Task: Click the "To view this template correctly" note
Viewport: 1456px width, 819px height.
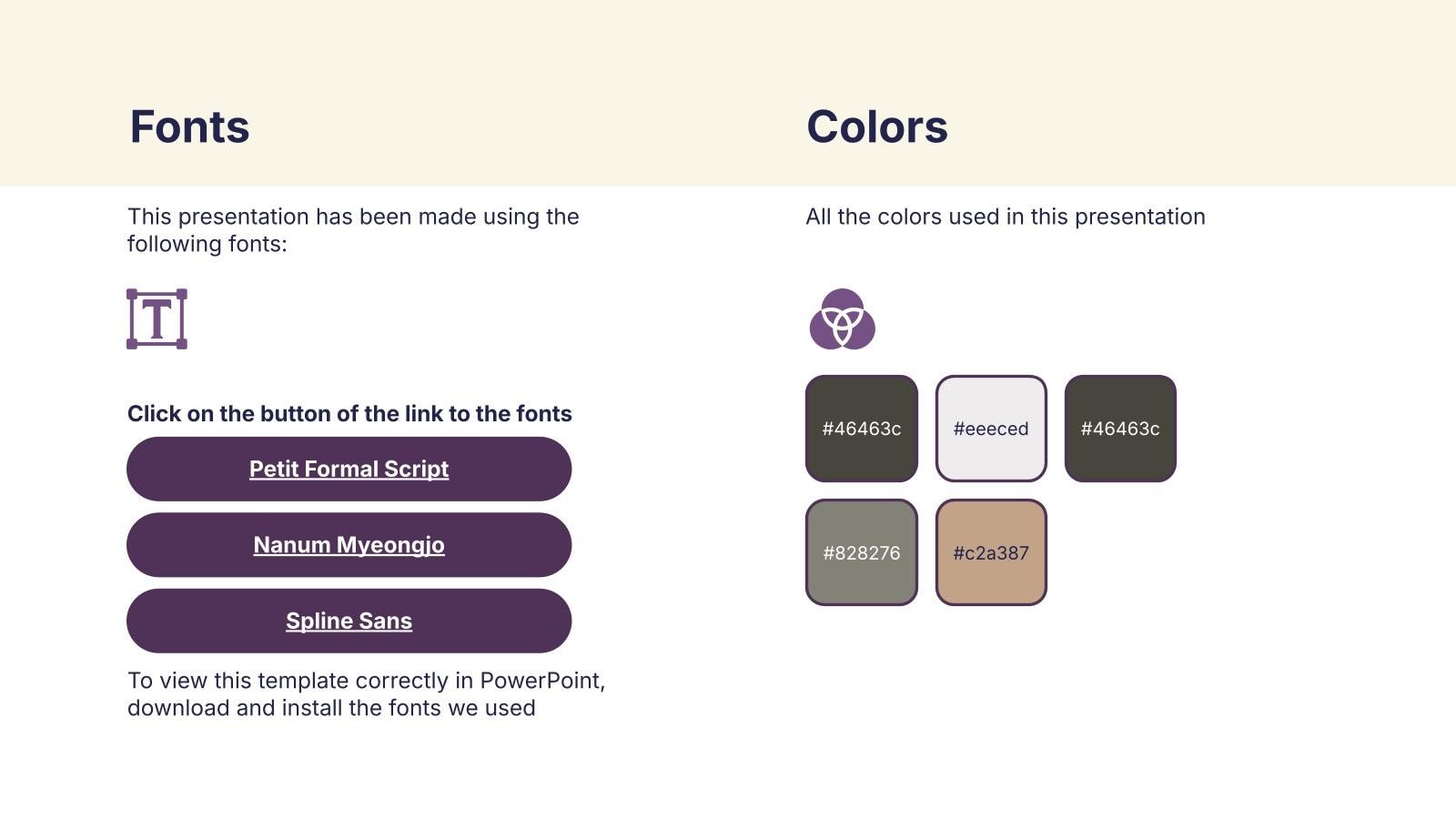Action: click(366, 681)
